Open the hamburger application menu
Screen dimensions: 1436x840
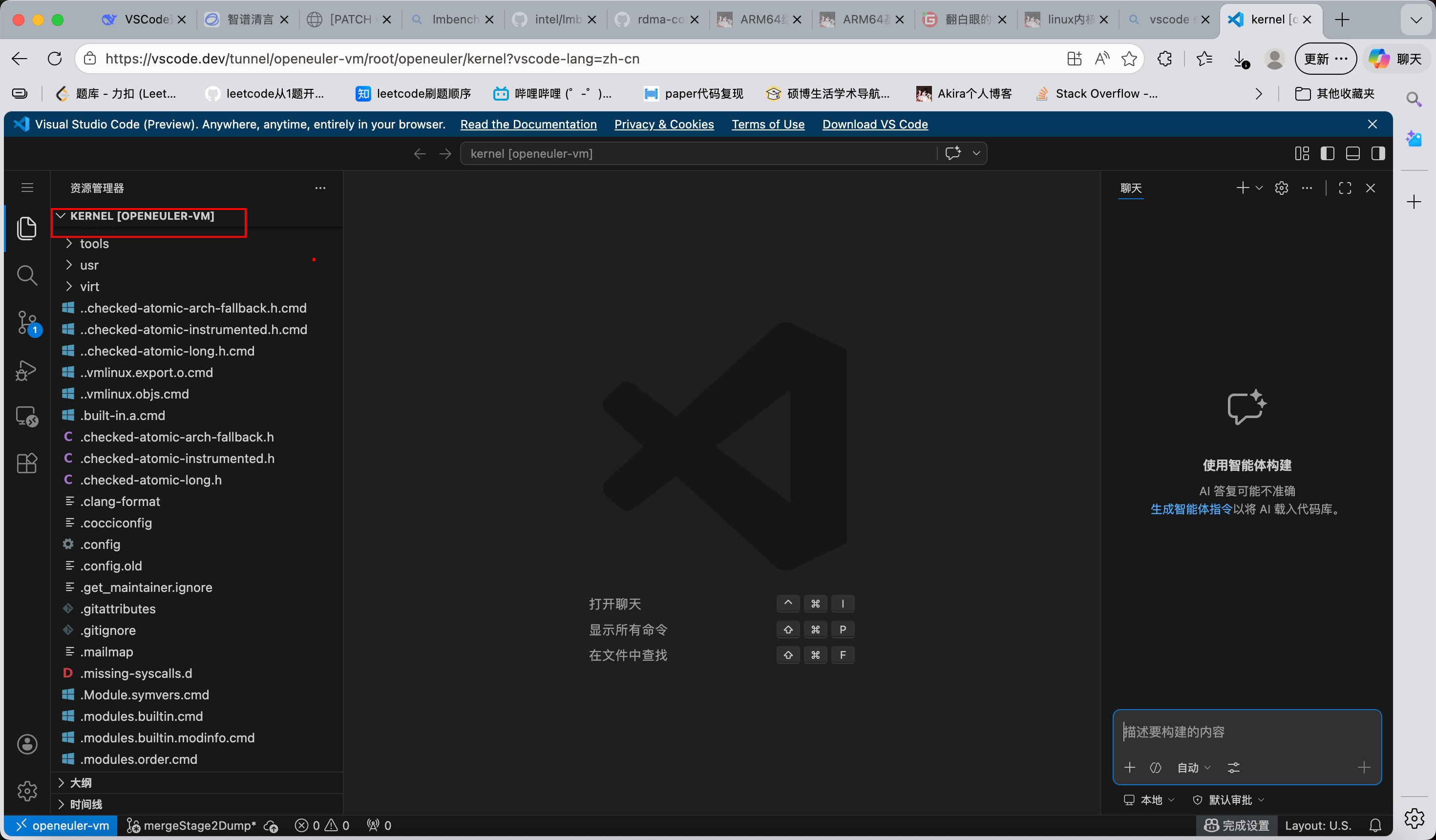27,188
